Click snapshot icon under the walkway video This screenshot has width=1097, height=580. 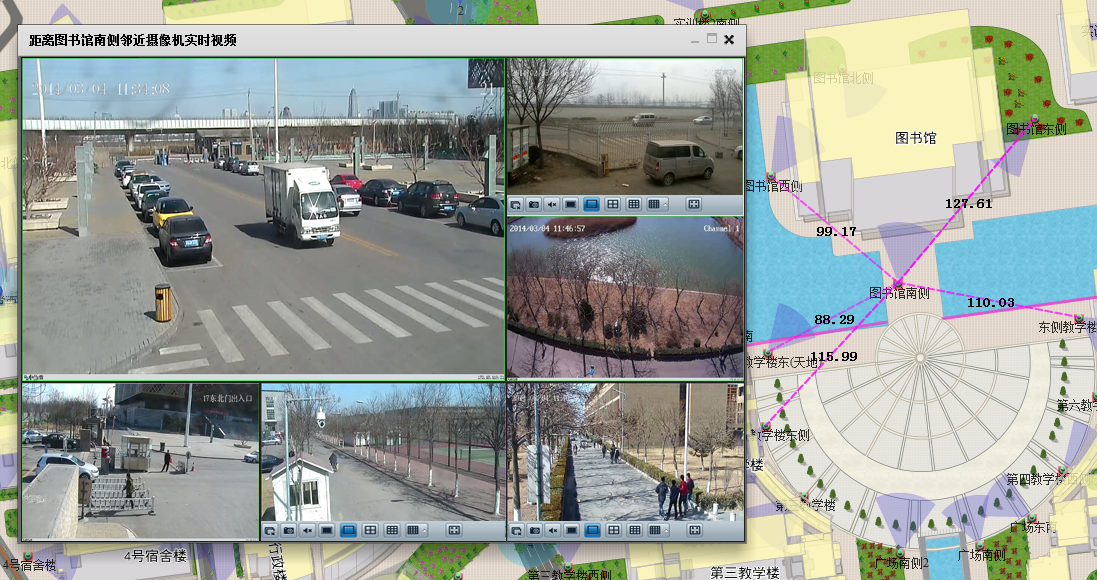click(534, 530)
